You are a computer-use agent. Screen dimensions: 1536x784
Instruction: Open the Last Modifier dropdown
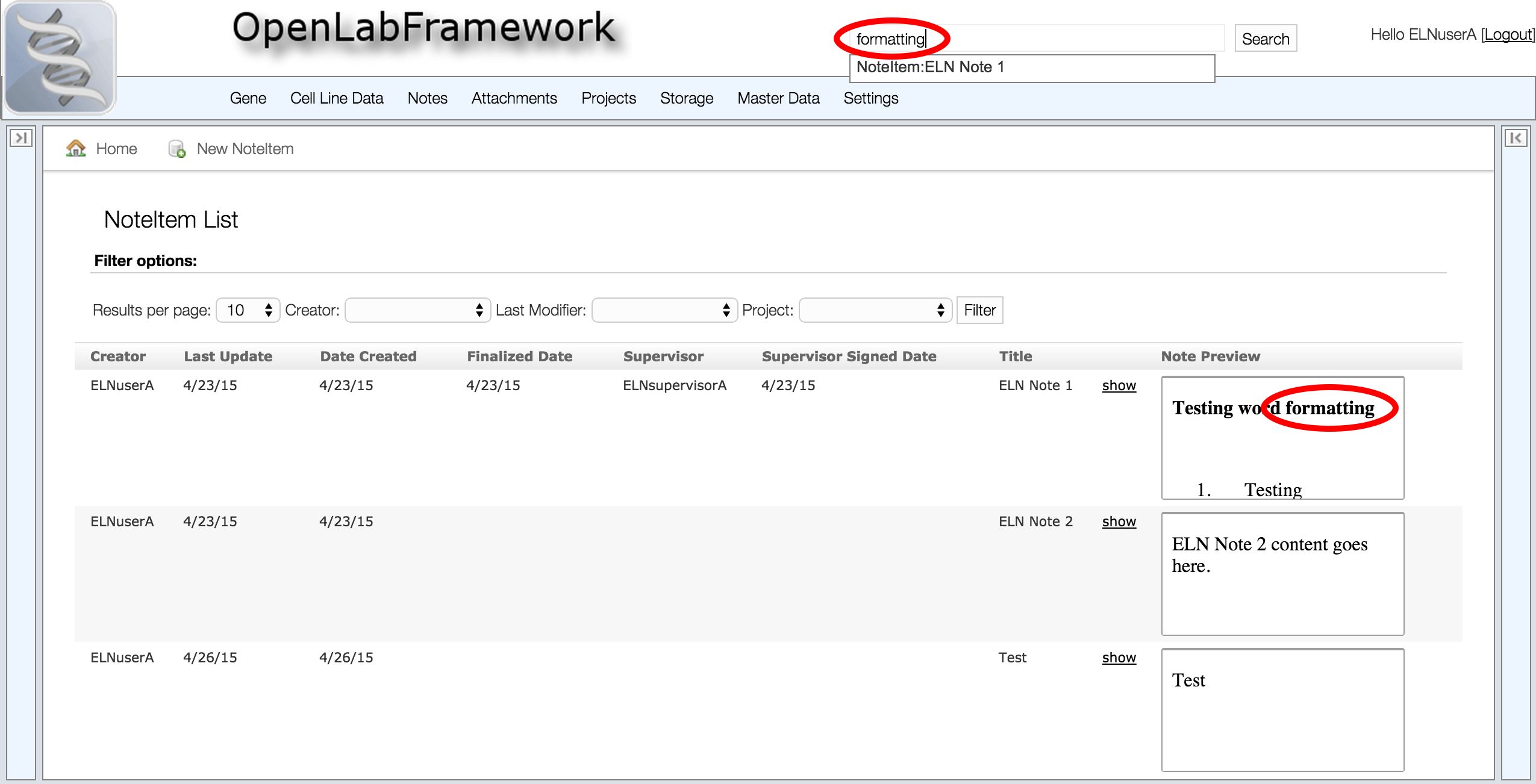point(664,310)
